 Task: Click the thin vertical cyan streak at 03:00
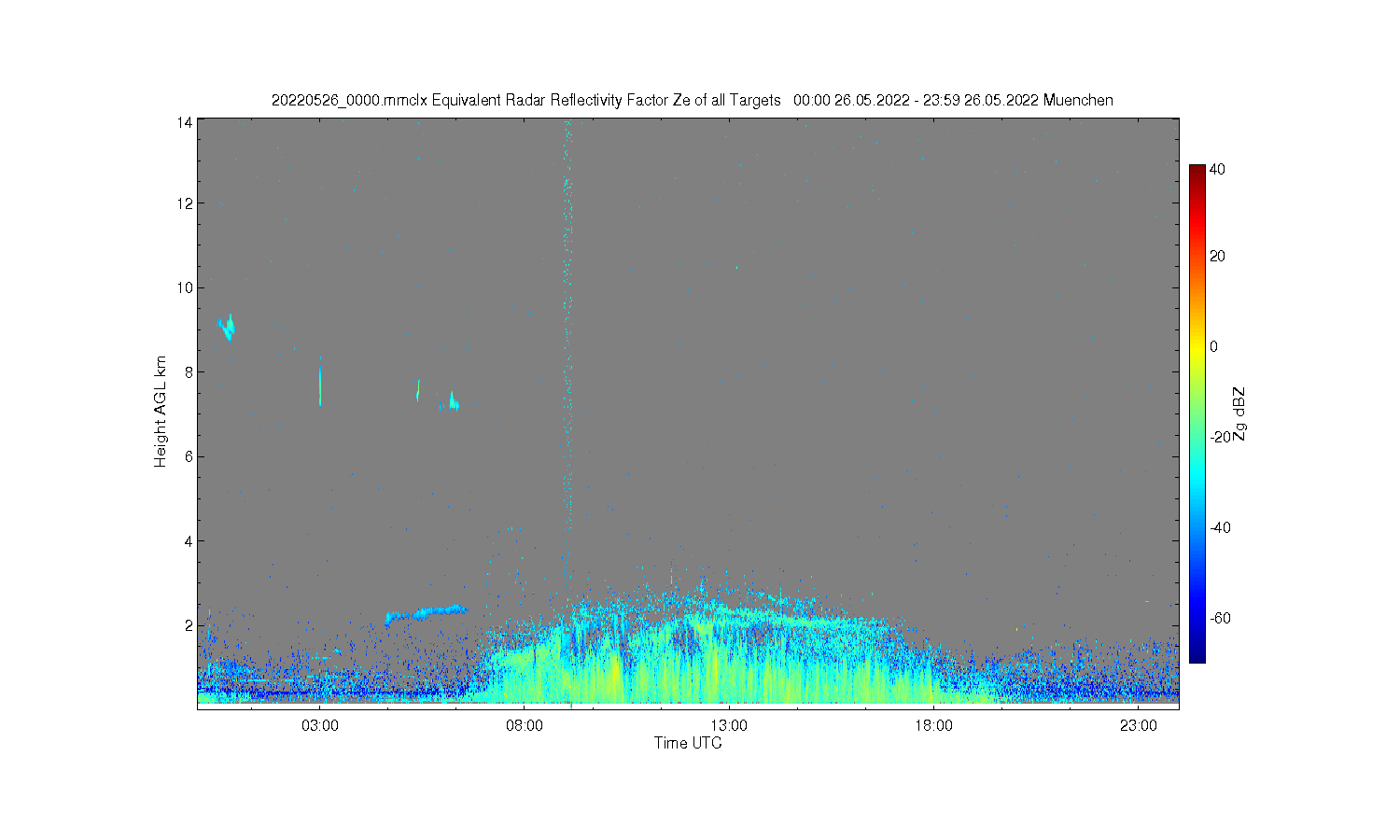[x=320, y=385]
